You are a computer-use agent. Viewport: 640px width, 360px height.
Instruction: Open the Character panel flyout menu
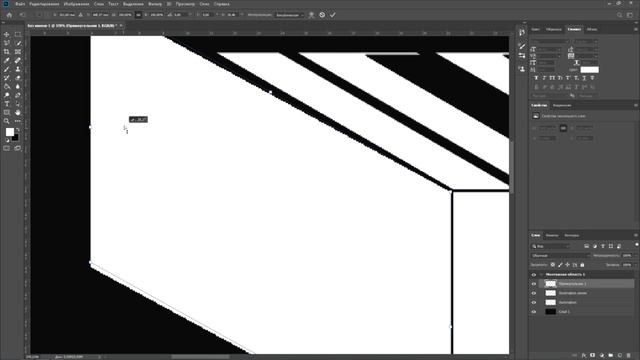tap(636, 29)
